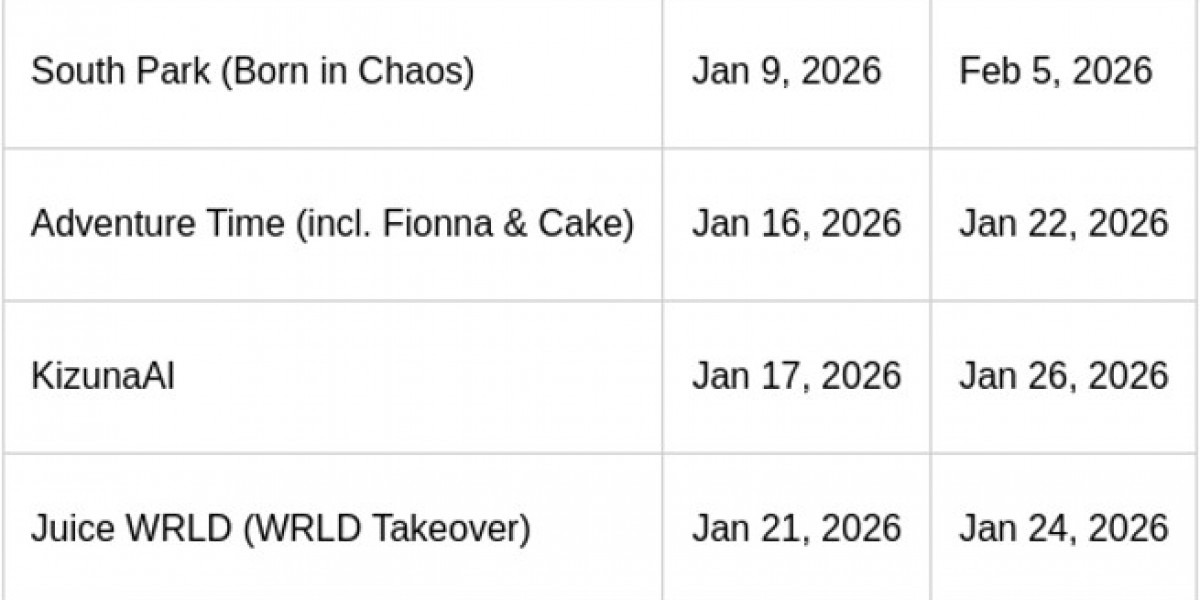Click the Jan 26, 2026 date cell
The width and height of the screenshot is (1200, 600).
[x=1063, y=377]
